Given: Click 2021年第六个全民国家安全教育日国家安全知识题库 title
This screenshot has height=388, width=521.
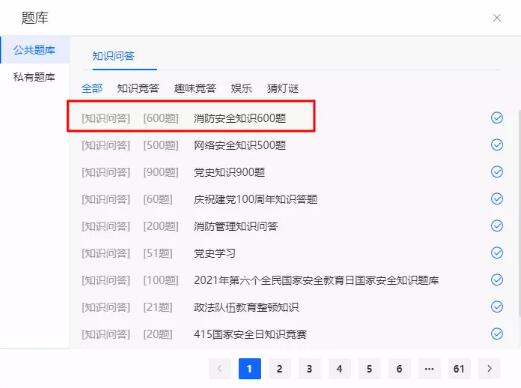Looking at the screenshot, I should click(316, 280).
